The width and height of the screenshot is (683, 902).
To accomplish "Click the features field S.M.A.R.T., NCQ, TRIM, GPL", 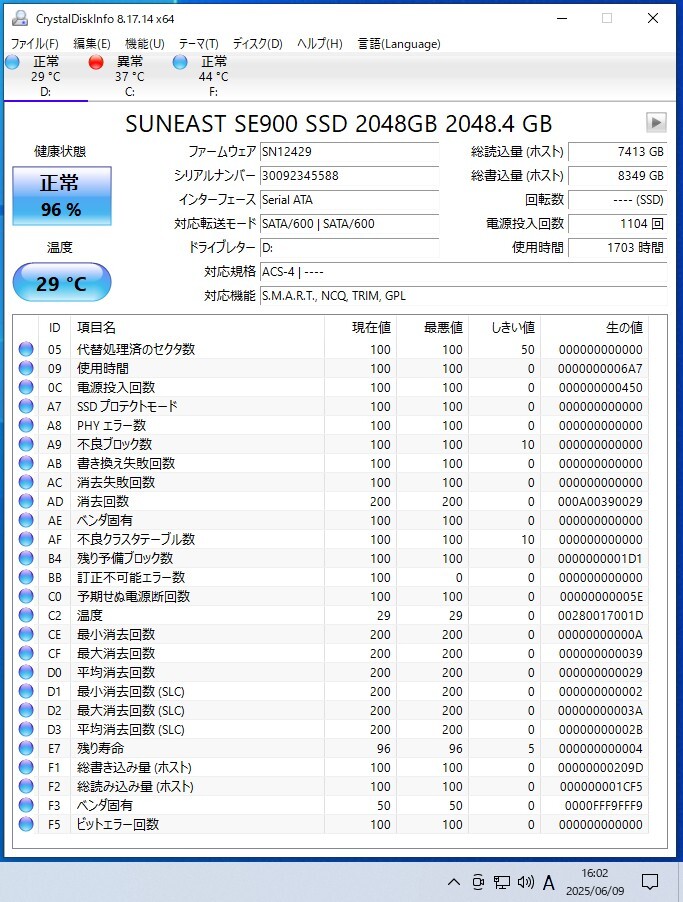I will tap(463, 296).
